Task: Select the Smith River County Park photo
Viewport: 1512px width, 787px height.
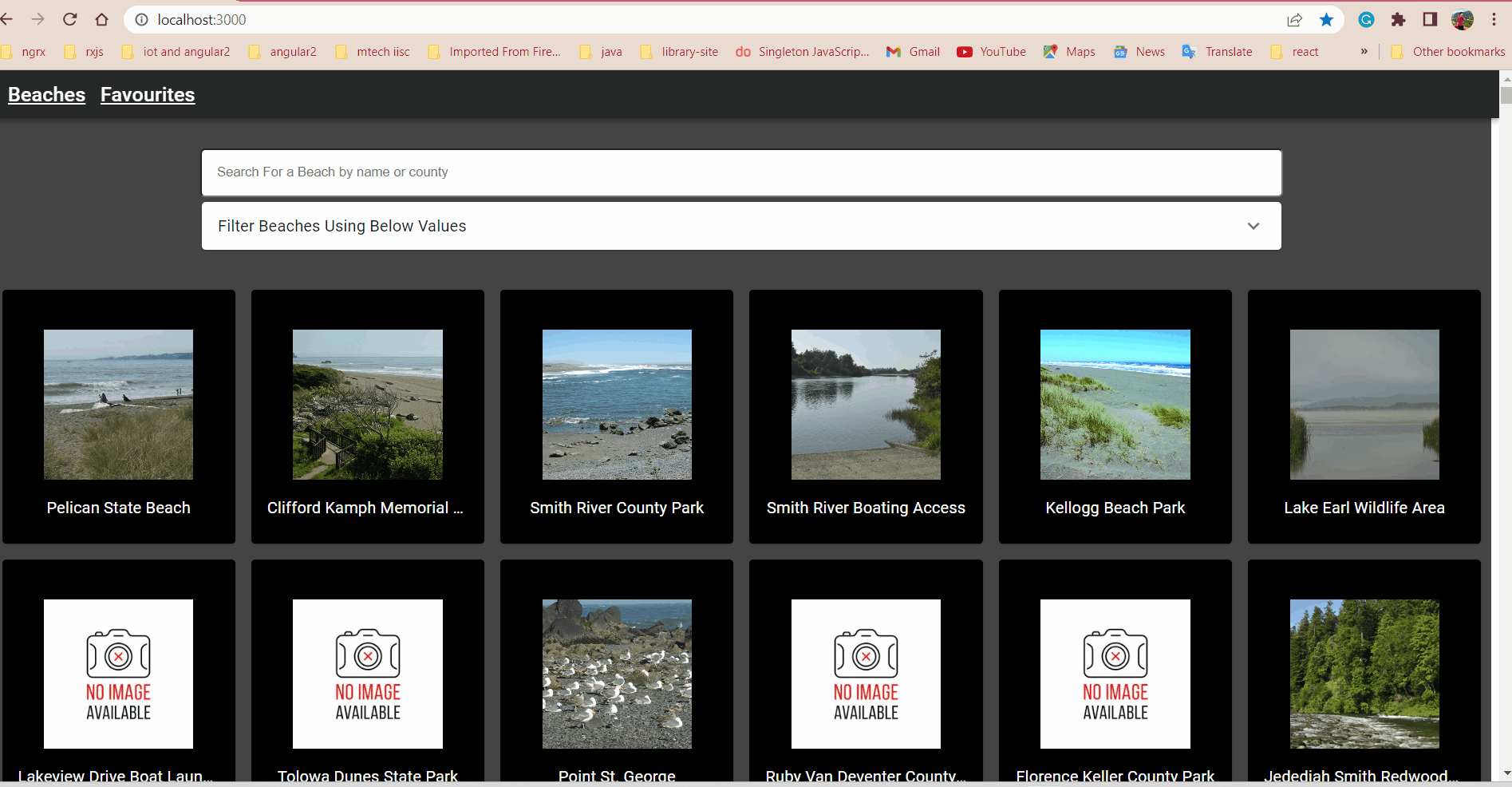Action: [617, 405]
